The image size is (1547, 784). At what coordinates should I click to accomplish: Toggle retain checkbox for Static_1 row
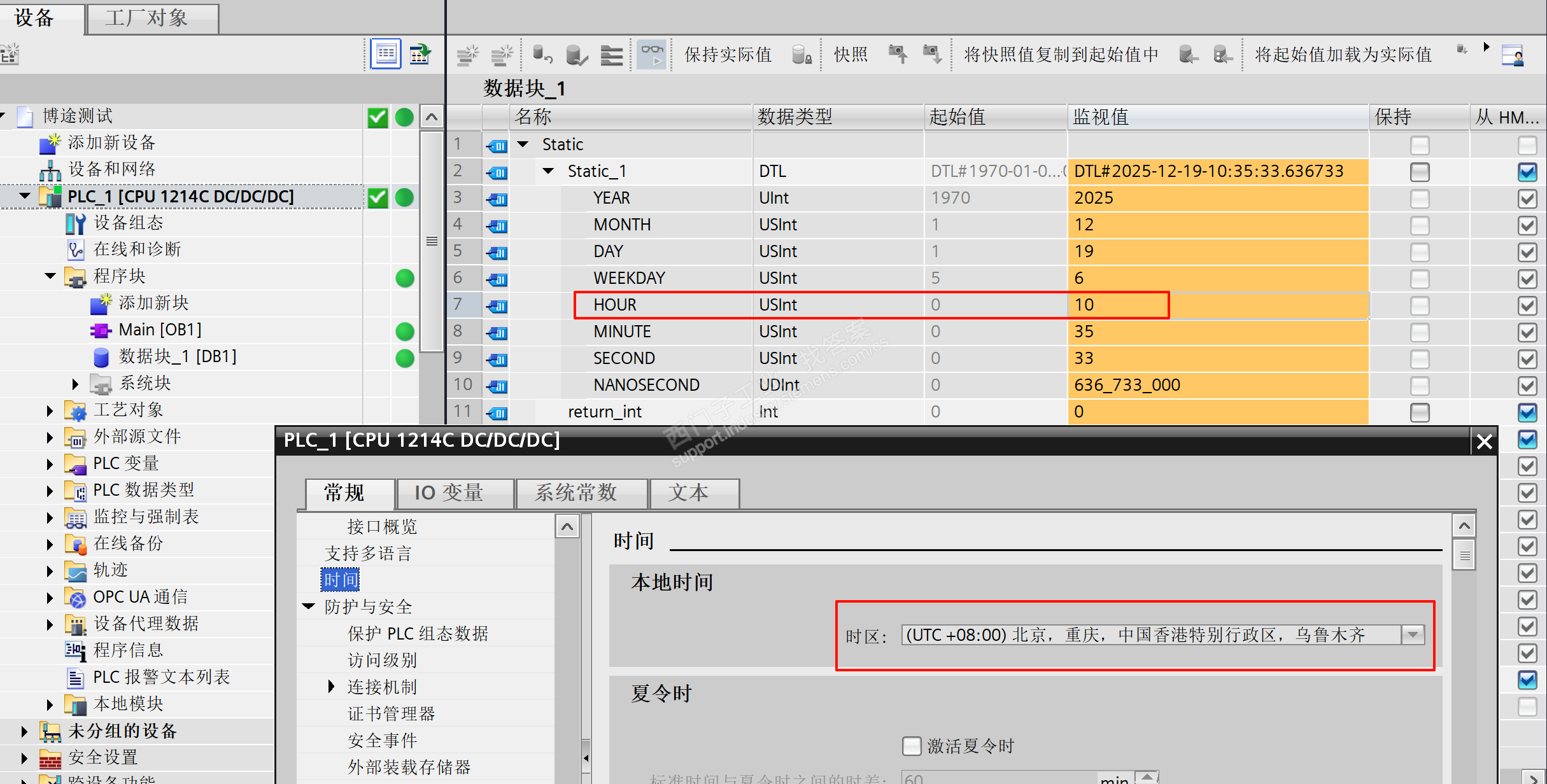(1419, 172)
